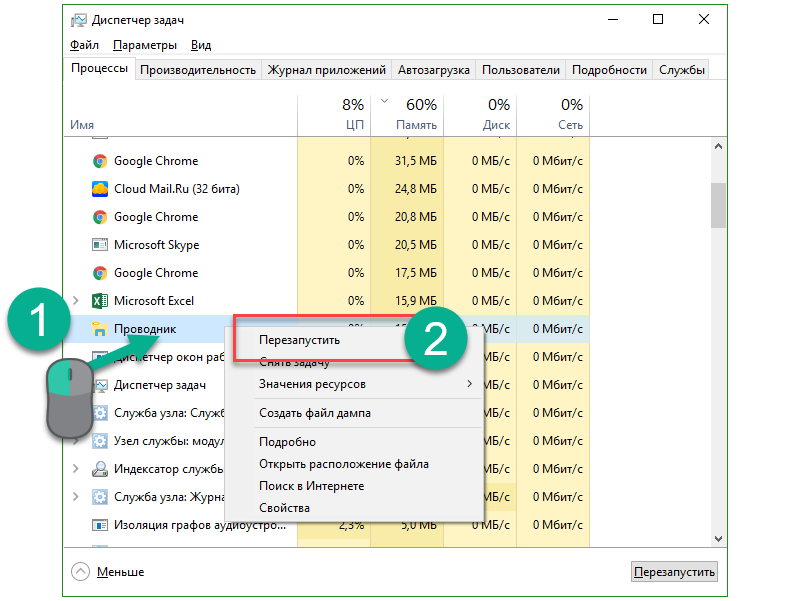Click the Microsoft Excel icon
Image resolution: width=796 pixels, height=601 pixels.
pyautogui.click(x=100, y=300)
